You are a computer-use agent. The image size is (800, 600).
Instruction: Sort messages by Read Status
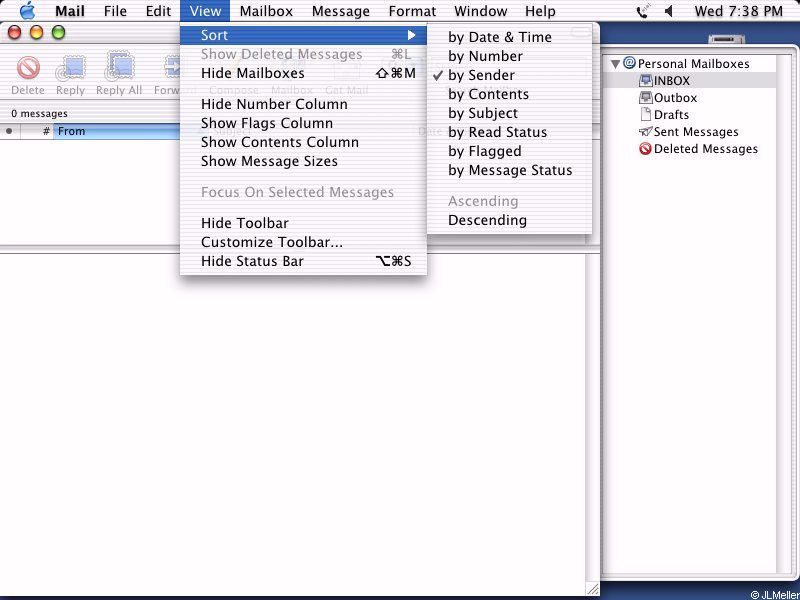[x=509, y=132]
